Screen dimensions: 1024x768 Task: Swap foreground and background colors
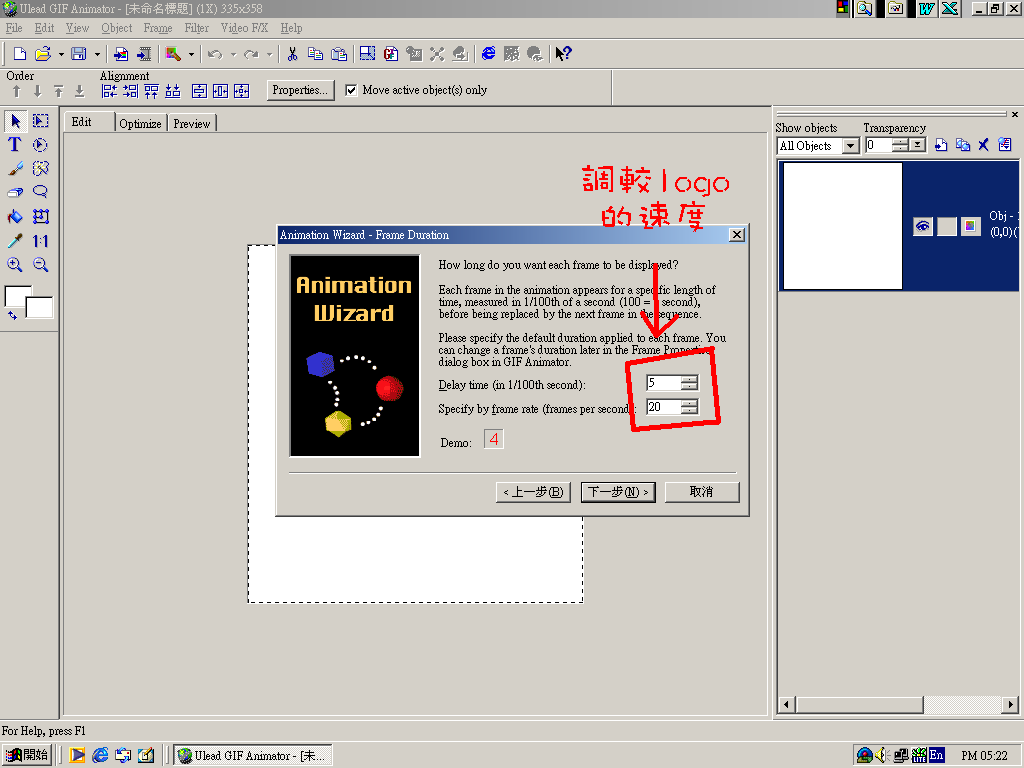pyautogui.click(x=12, y=315)
